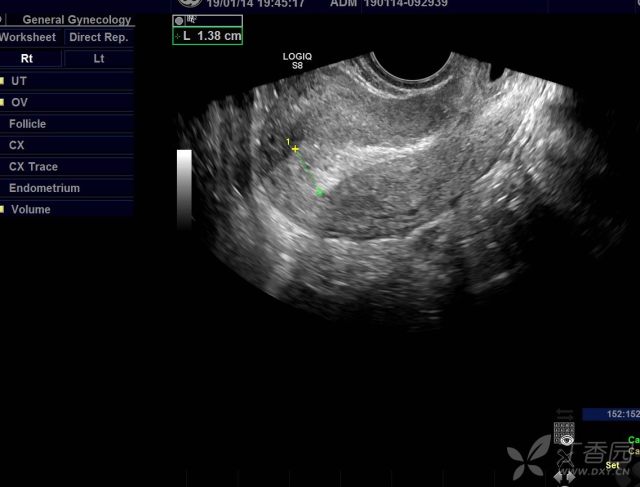Screen dimensions: 640x487
Task: Click the trackball left-right arrows icon
Action: pyautogui.click(x=564, y=476)
